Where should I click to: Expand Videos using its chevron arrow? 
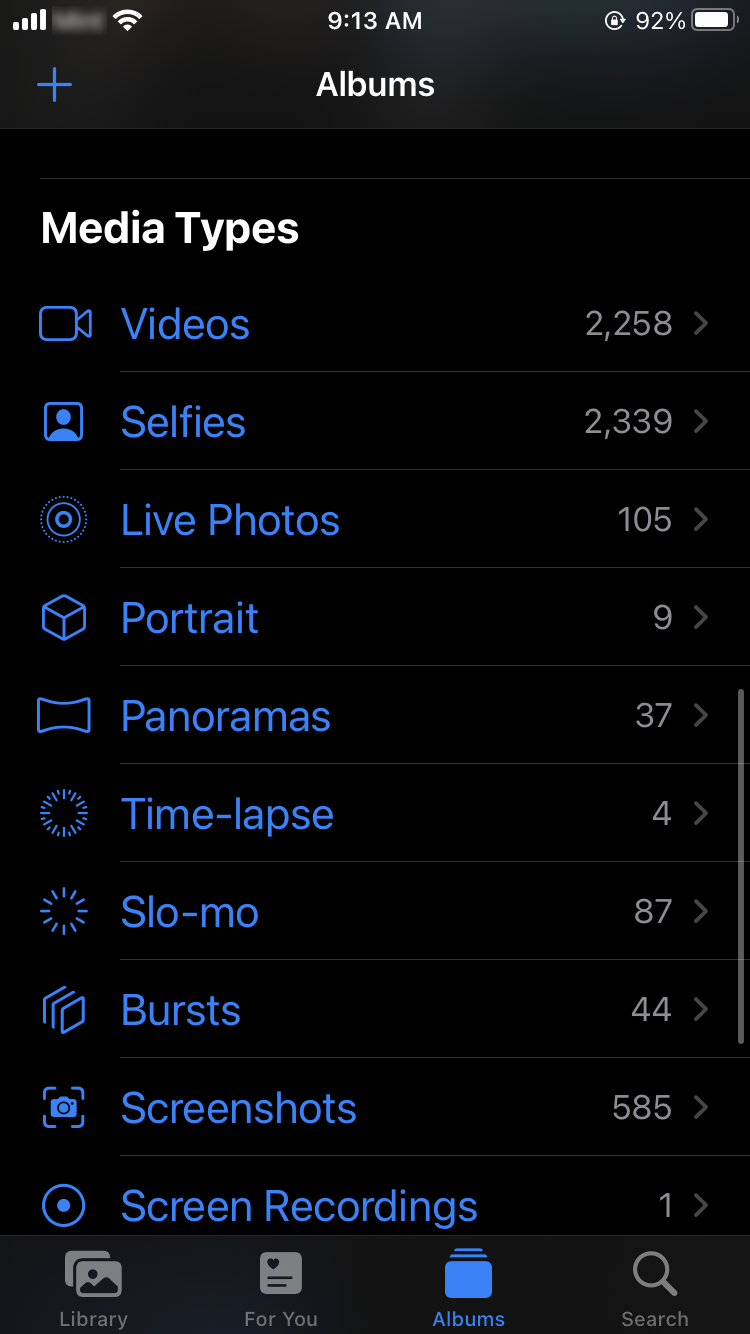pos(701,324)
